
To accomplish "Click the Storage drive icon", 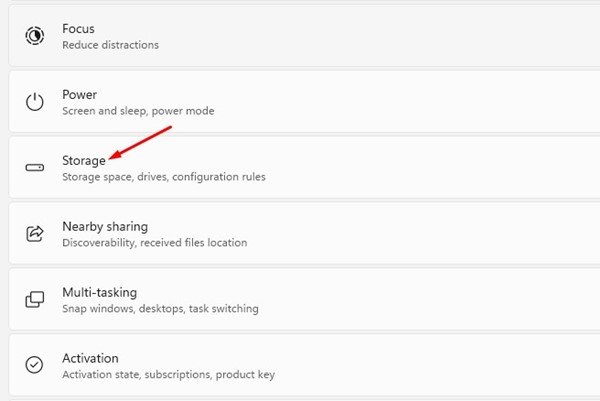I will click(x=35, y=167).
